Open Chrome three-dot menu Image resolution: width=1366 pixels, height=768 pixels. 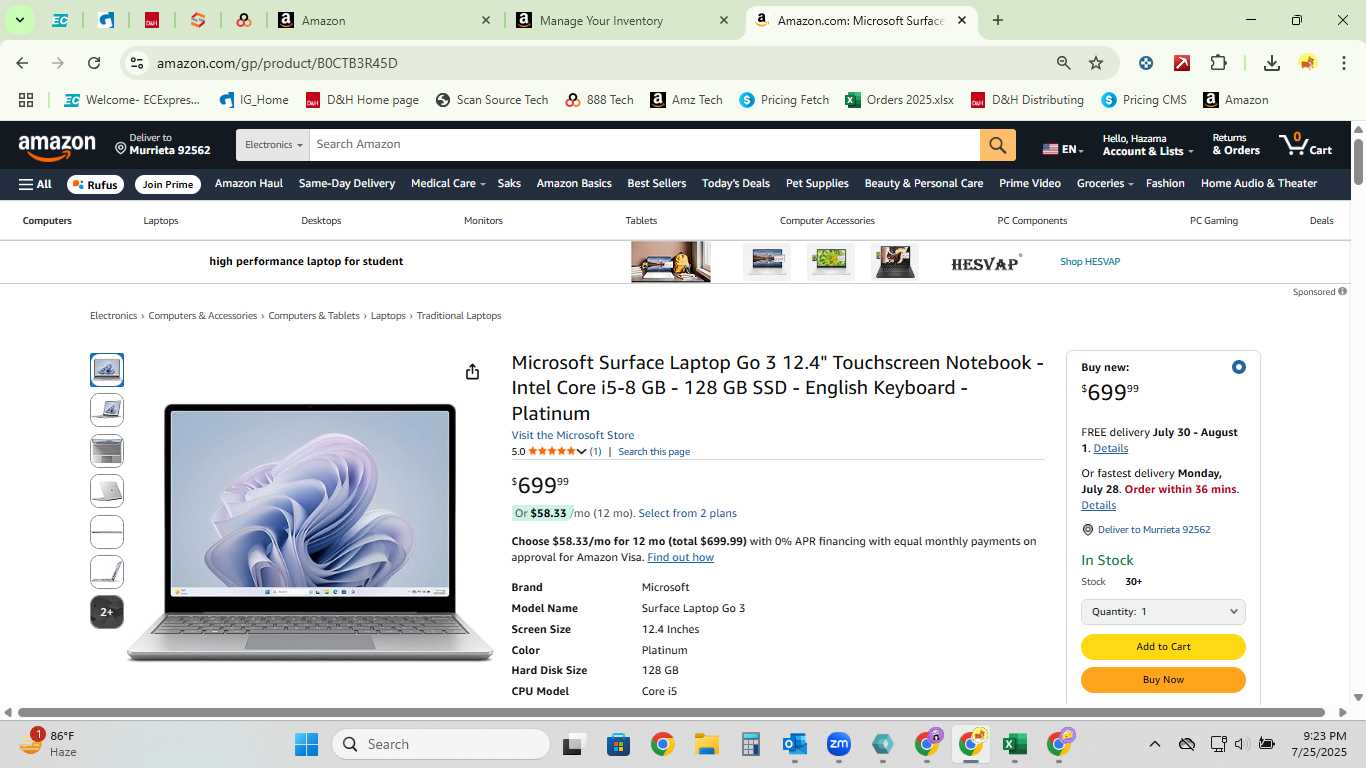point(1344,63)
